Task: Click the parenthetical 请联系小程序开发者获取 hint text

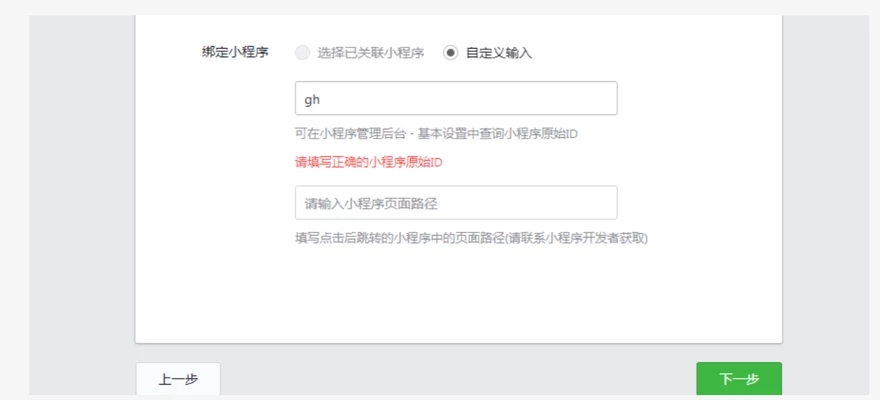Action: click(x=578, y=238)
